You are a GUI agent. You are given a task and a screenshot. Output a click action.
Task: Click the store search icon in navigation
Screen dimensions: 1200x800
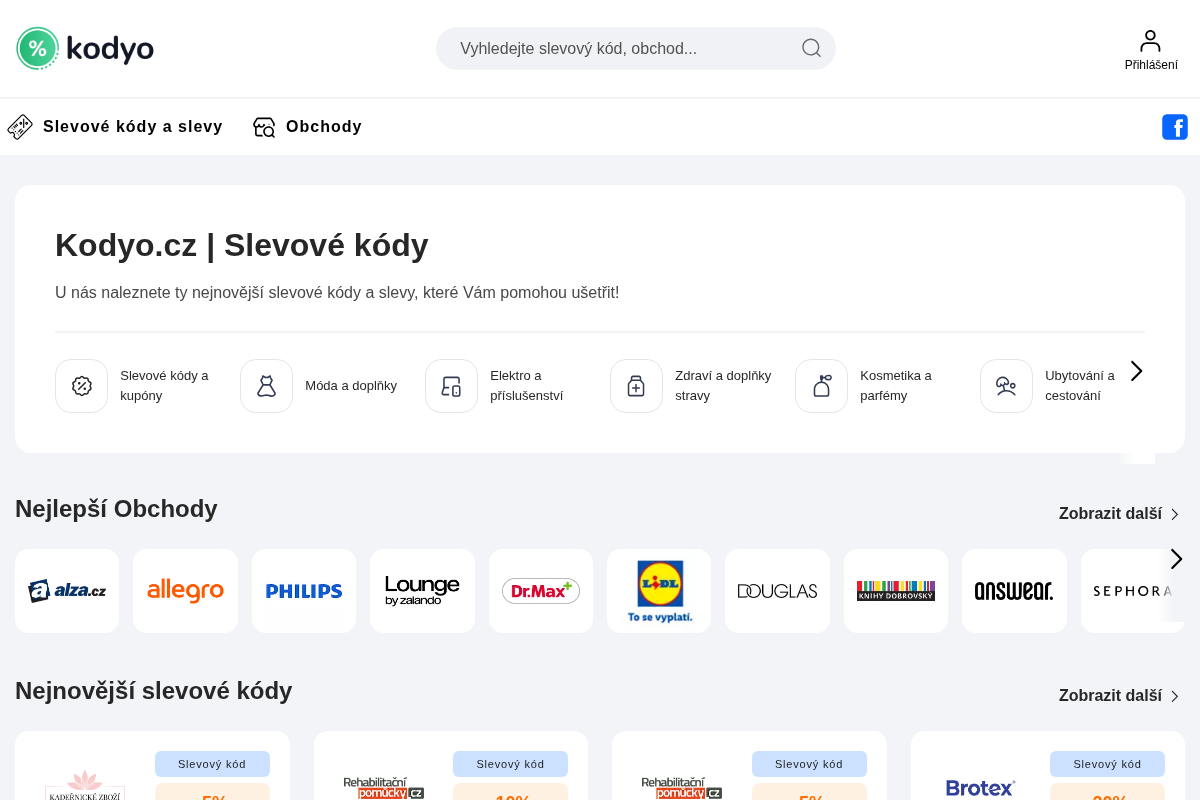tap(264, 127)
